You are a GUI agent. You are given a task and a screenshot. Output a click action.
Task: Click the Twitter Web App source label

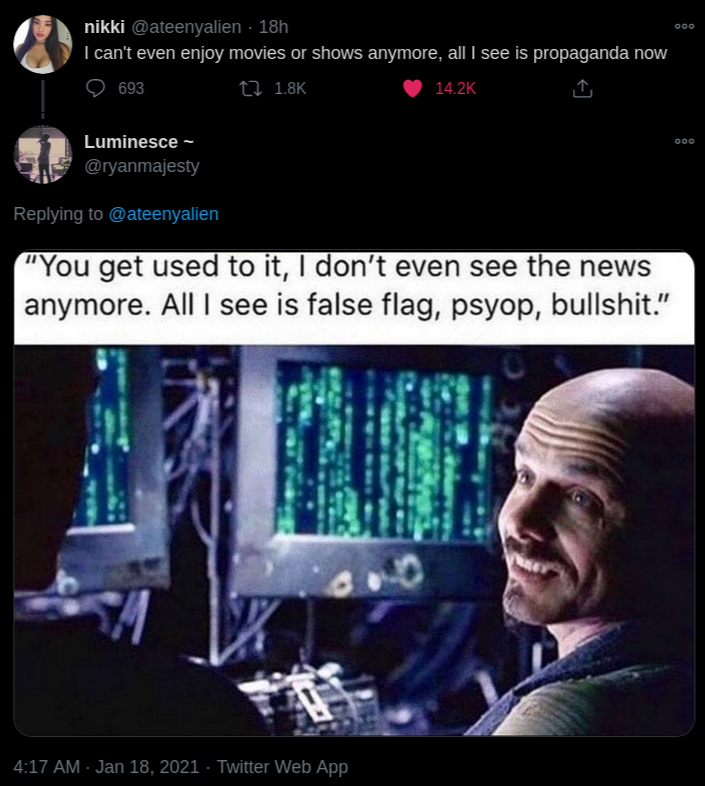pos(282,766)
